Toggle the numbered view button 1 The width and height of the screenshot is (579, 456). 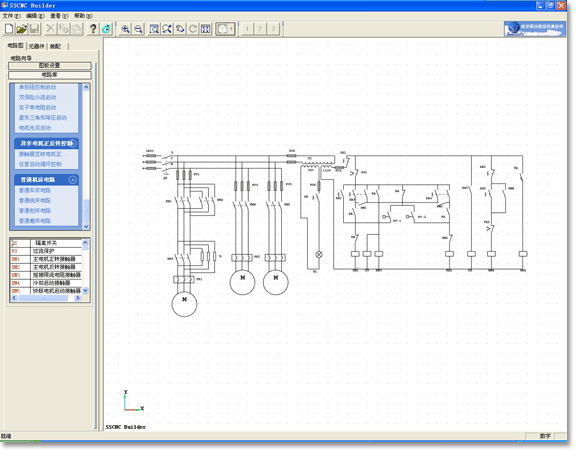247,29
